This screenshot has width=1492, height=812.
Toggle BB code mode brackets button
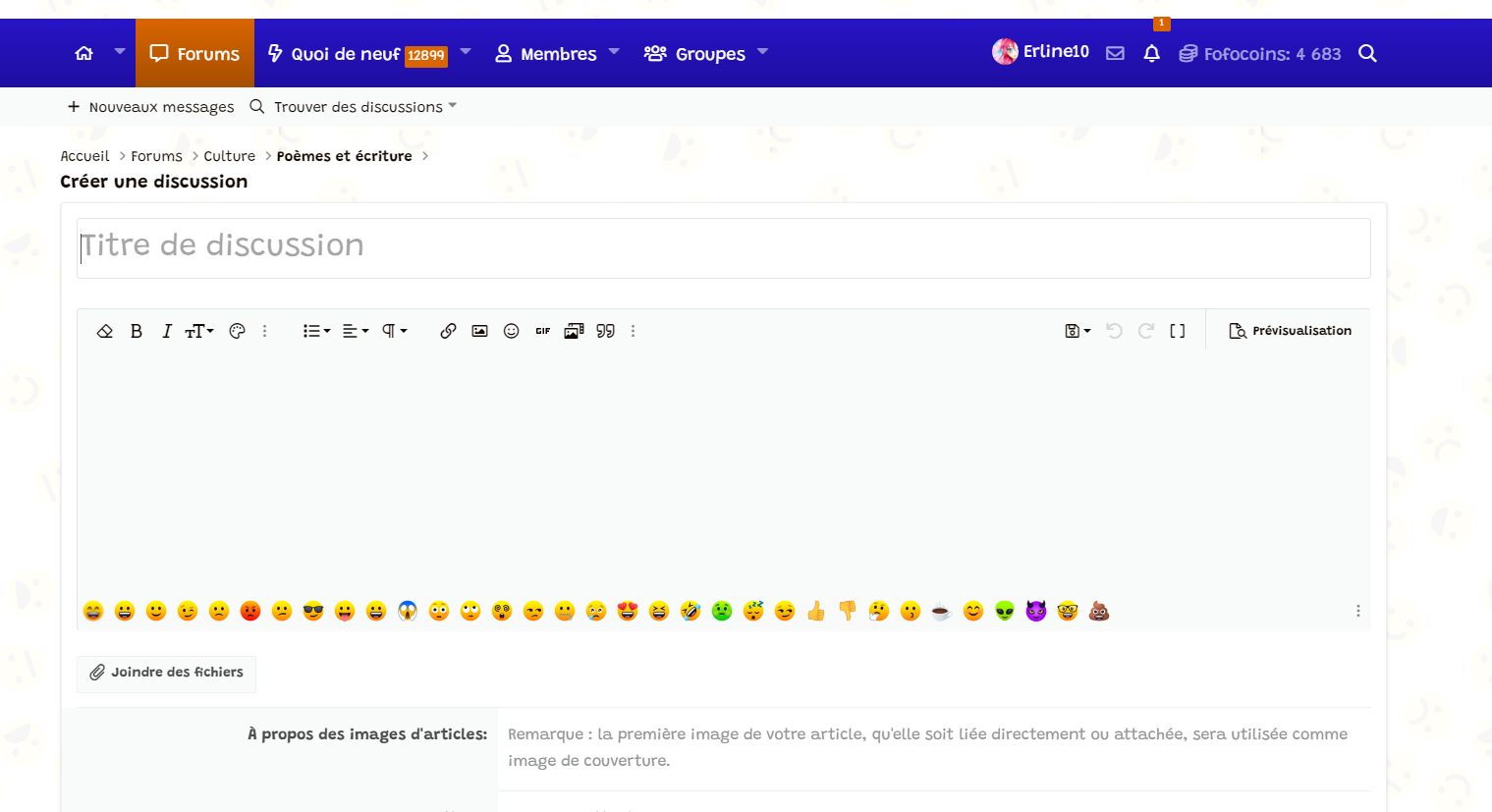tap(1177, 331)
